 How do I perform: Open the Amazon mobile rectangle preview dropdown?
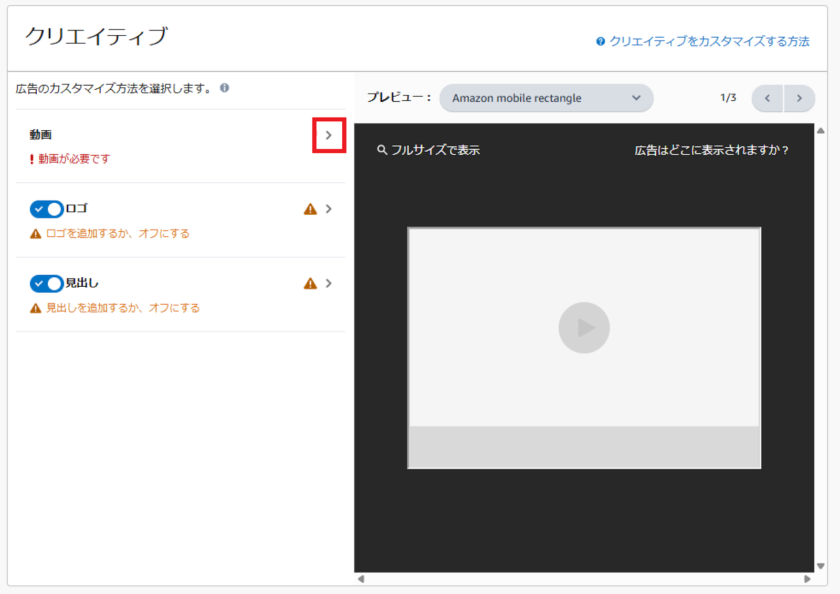click(x=546, y=98)
